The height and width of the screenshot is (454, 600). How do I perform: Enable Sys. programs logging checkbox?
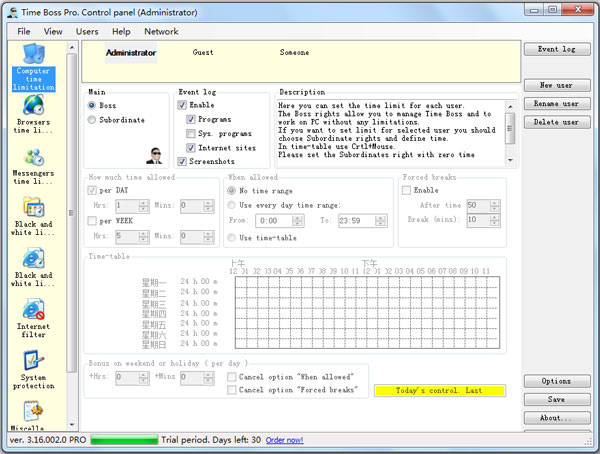pos(192,133)
